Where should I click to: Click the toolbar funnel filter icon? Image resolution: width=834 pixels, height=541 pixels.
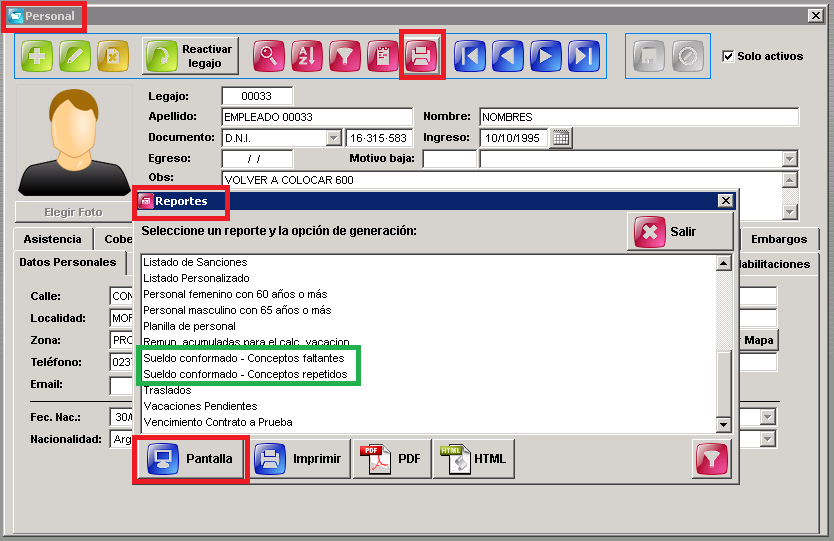click(345, 56)
